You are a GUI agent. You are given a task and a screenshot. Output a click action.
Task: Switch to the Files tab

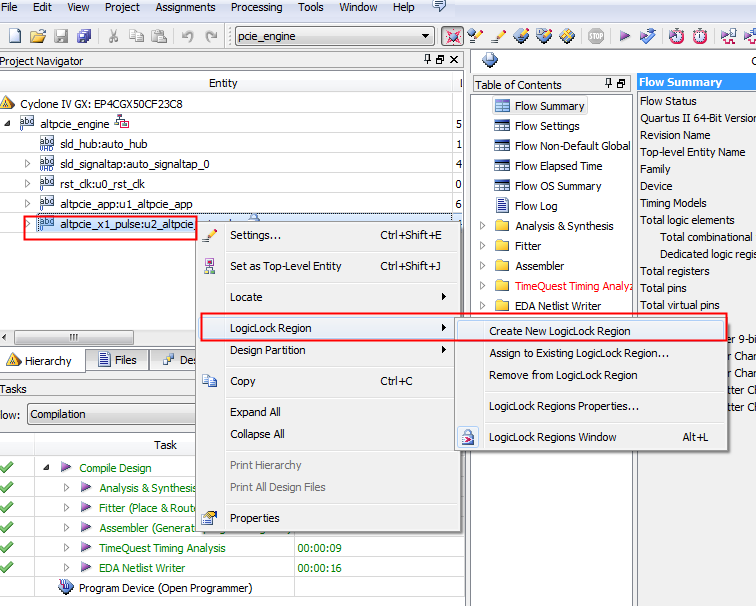pos(117,360)
